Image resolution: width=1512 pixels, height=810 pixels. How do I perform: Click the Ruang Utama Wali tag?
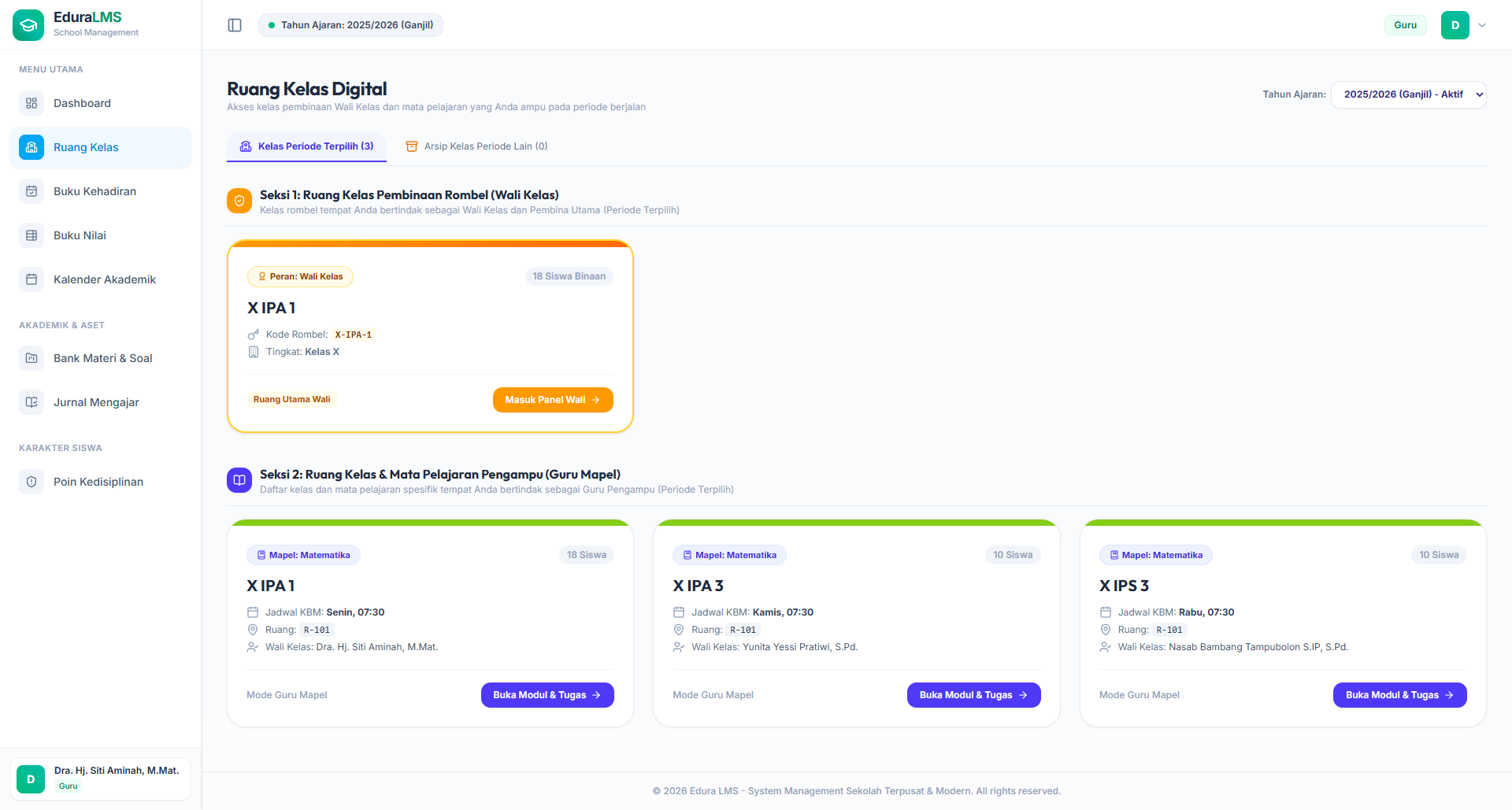click(292, 399)
